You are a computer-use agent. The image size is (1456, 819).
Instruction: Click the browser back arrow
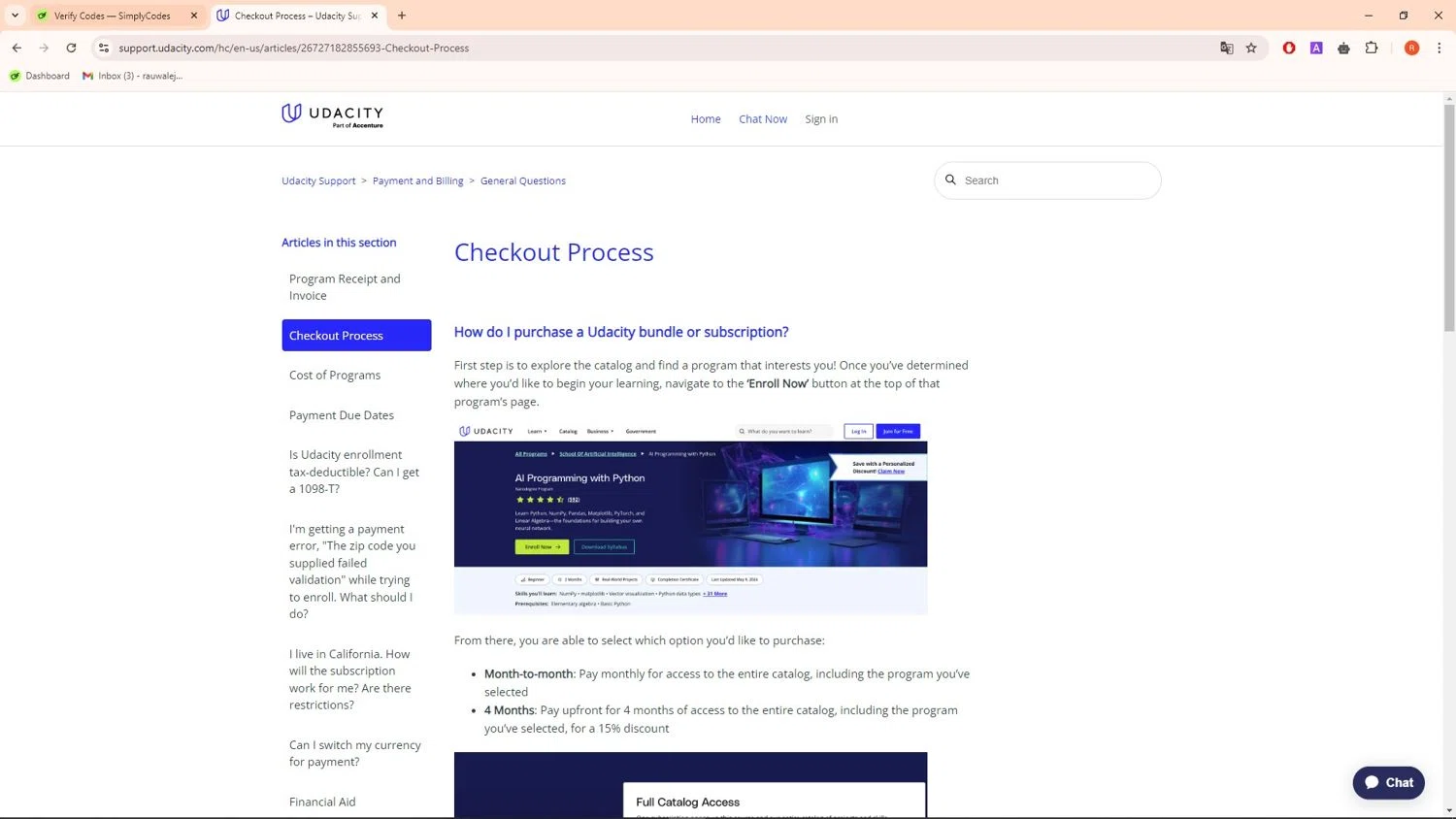17,48
